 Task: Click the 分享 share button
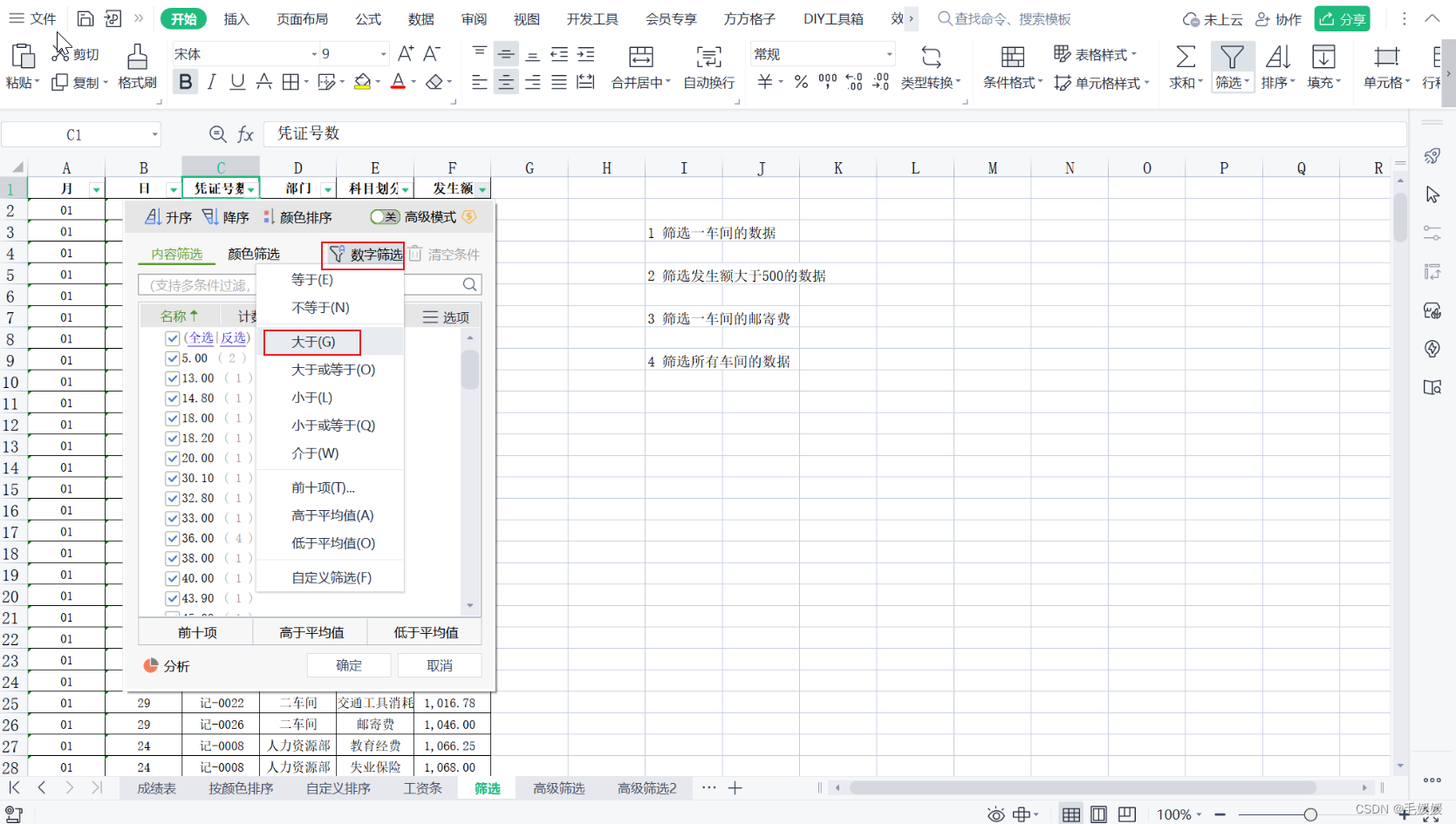(x=1343, y=19)
